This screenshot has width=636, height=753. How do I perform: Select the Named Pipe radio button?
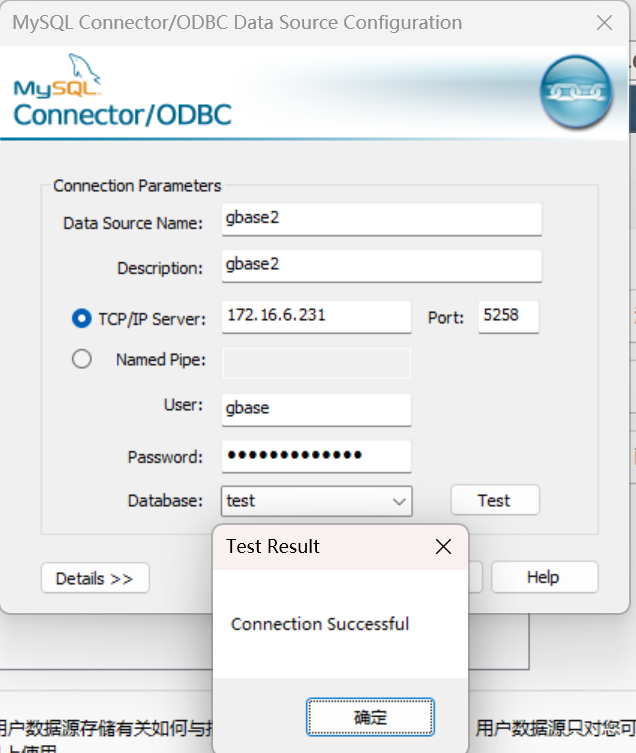pos(82,359)
